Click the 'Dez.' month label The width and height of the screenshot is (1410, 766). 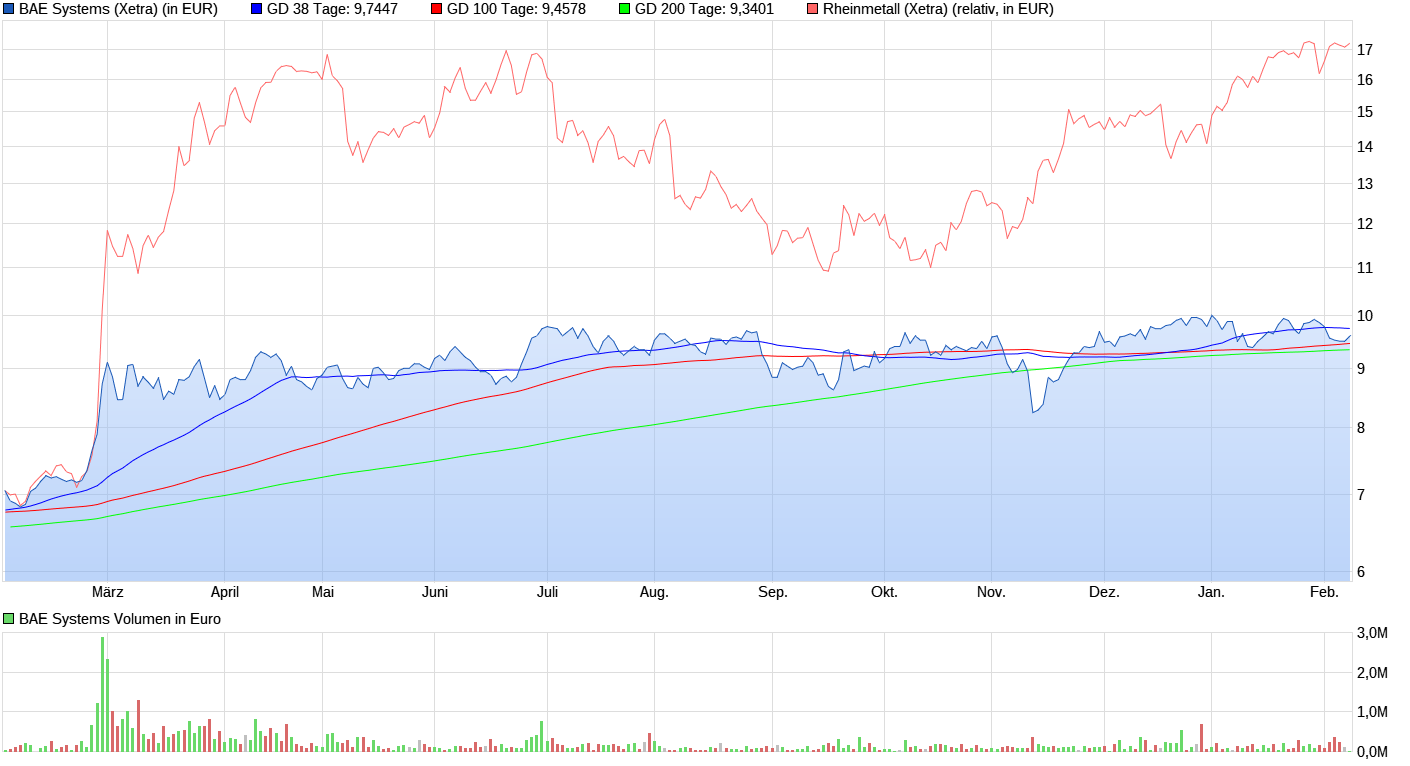pyautogui.click(x=1104, y=592)
